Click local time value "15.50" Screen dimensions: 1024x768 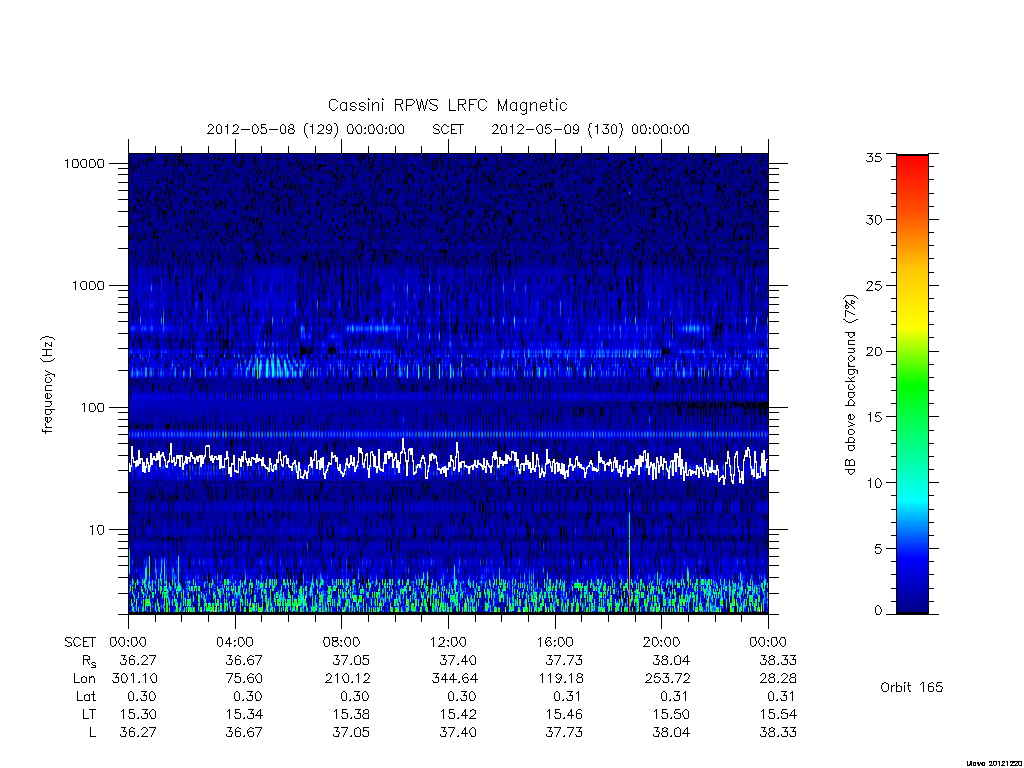pos(671,714)
